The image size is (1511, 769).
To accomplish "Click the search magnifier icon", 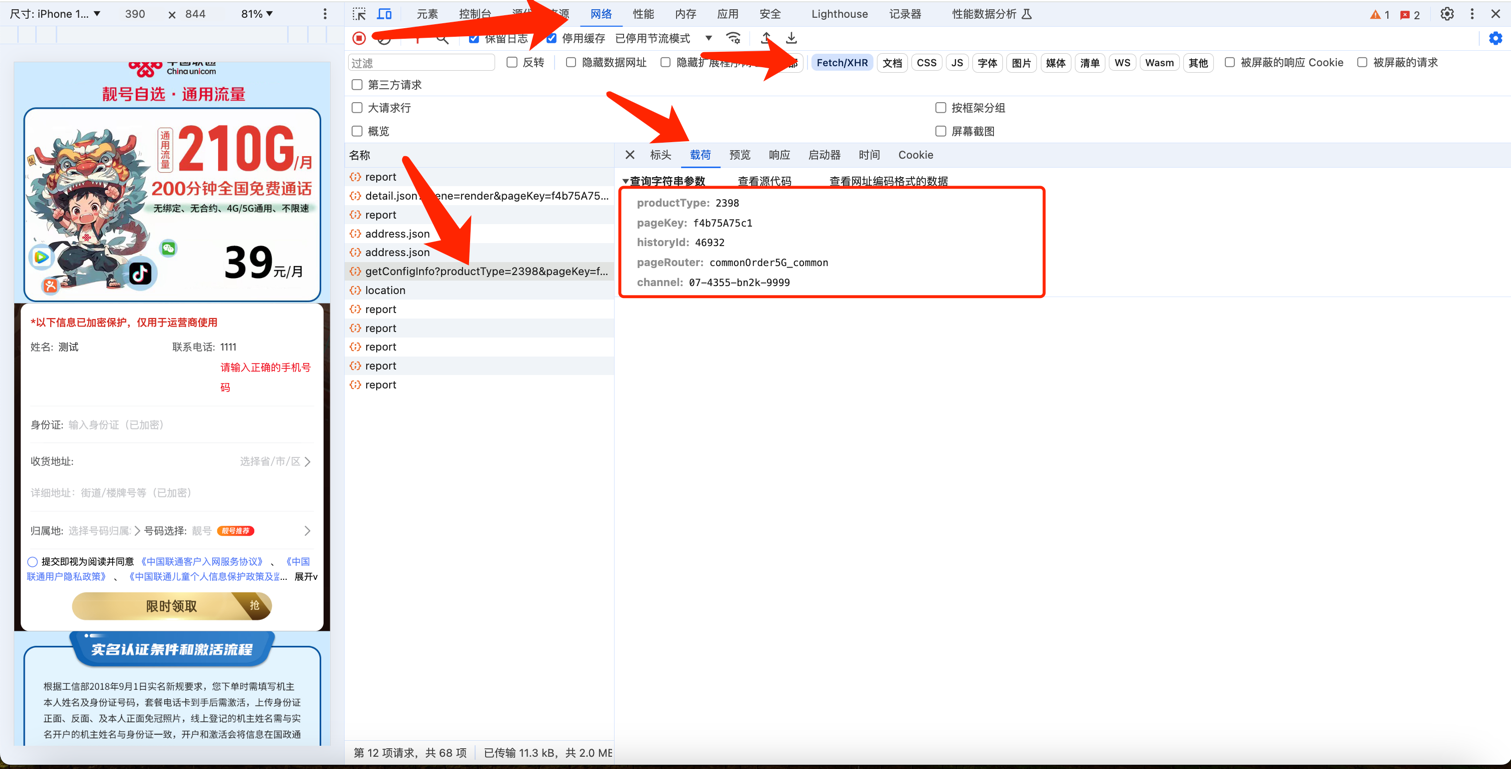I will (x=442, y=38).
